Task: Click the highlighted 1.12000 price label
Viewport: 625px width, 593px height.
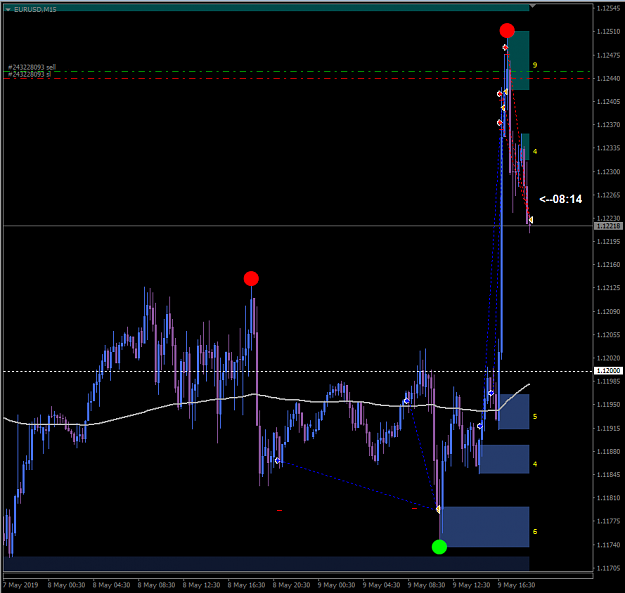Action: click(608, 371)
